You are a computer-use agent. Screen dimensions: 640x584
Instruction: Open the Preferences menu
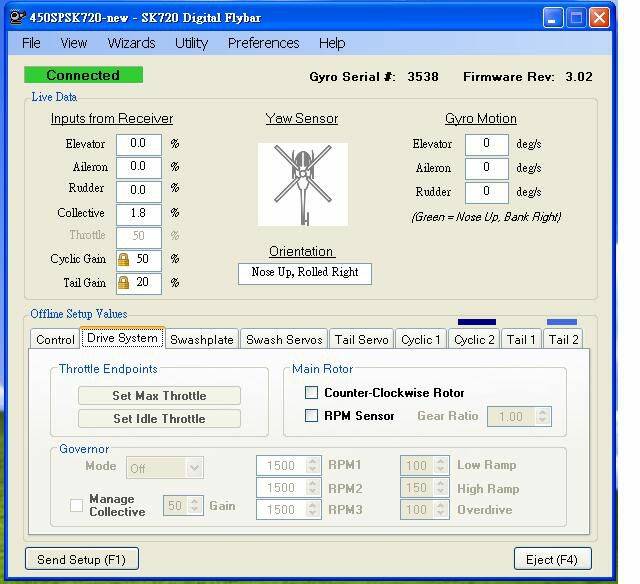click(x=263, y=43)
